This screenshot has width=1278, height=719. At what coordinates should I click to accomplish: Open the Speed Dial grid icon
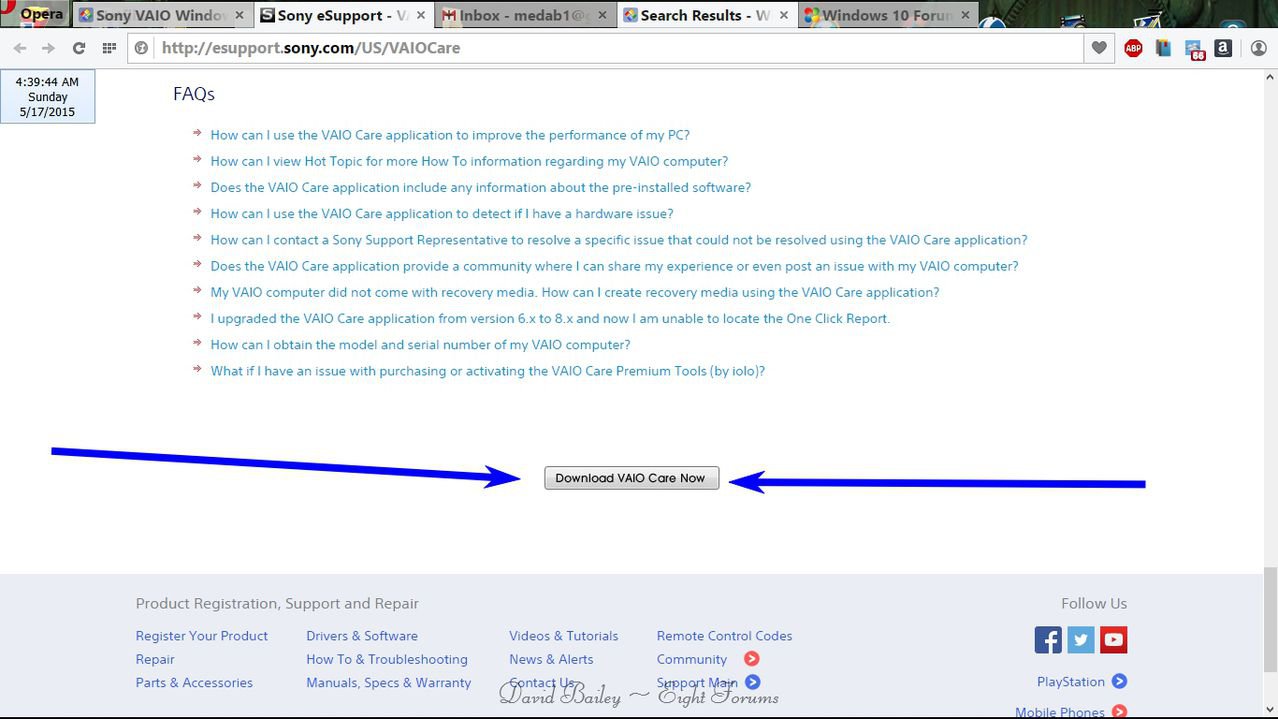click(x=109, y=48)
